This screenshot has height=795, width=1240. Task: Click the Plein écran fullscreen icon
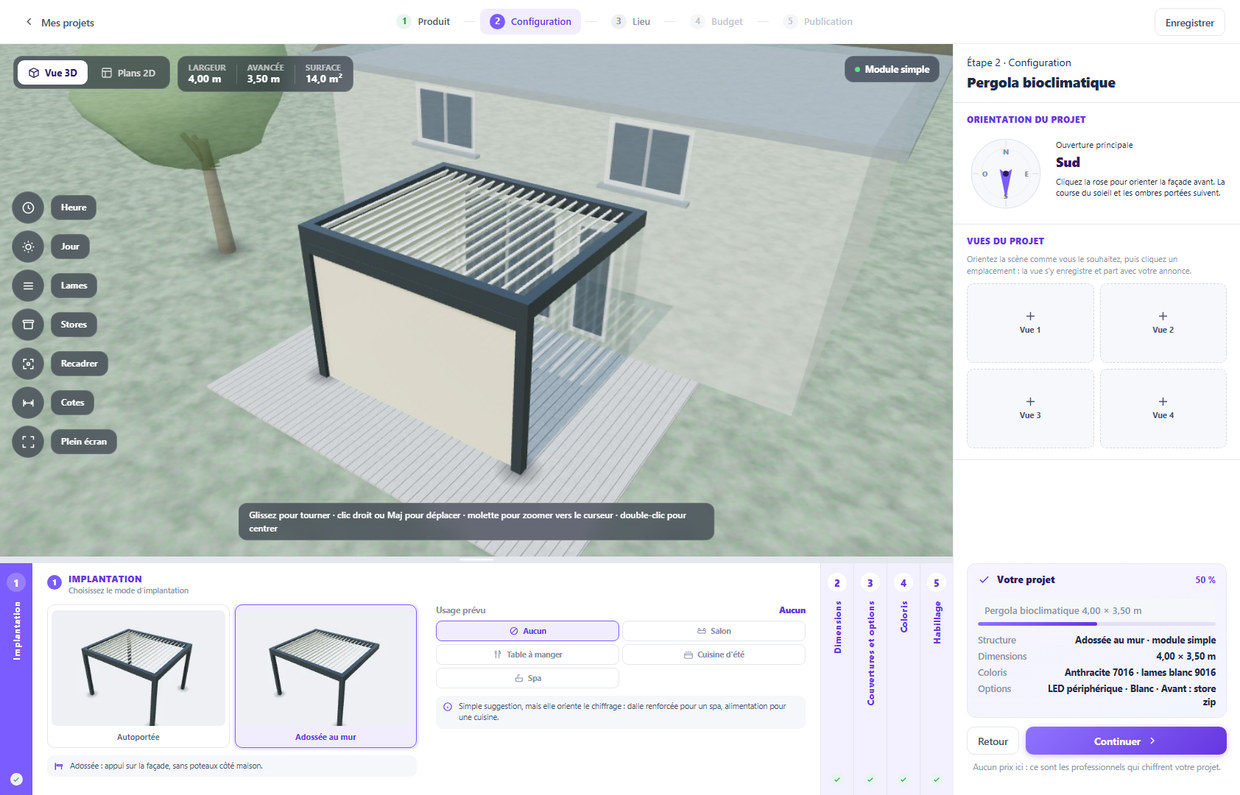[x=28, y=441]
